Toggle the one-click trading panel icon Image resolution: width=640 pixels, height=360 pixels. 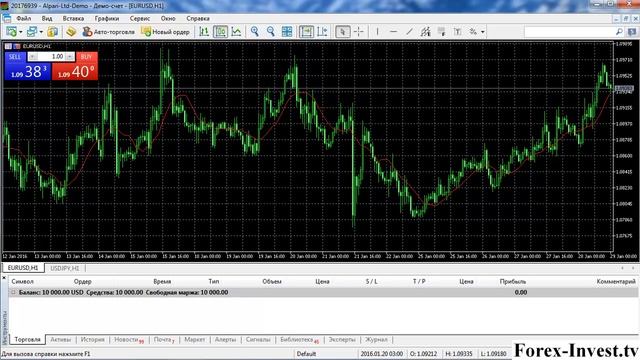point(8,46)
